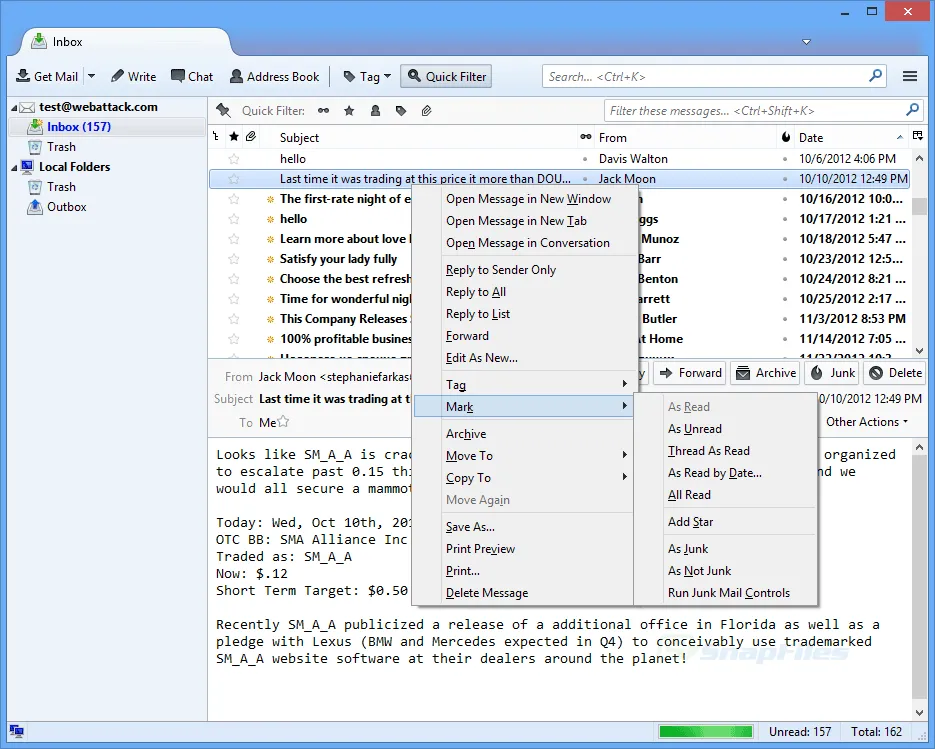935x749 pixels.
Task: Click message body scrollbar down arrow
Action: coord(919,713)
